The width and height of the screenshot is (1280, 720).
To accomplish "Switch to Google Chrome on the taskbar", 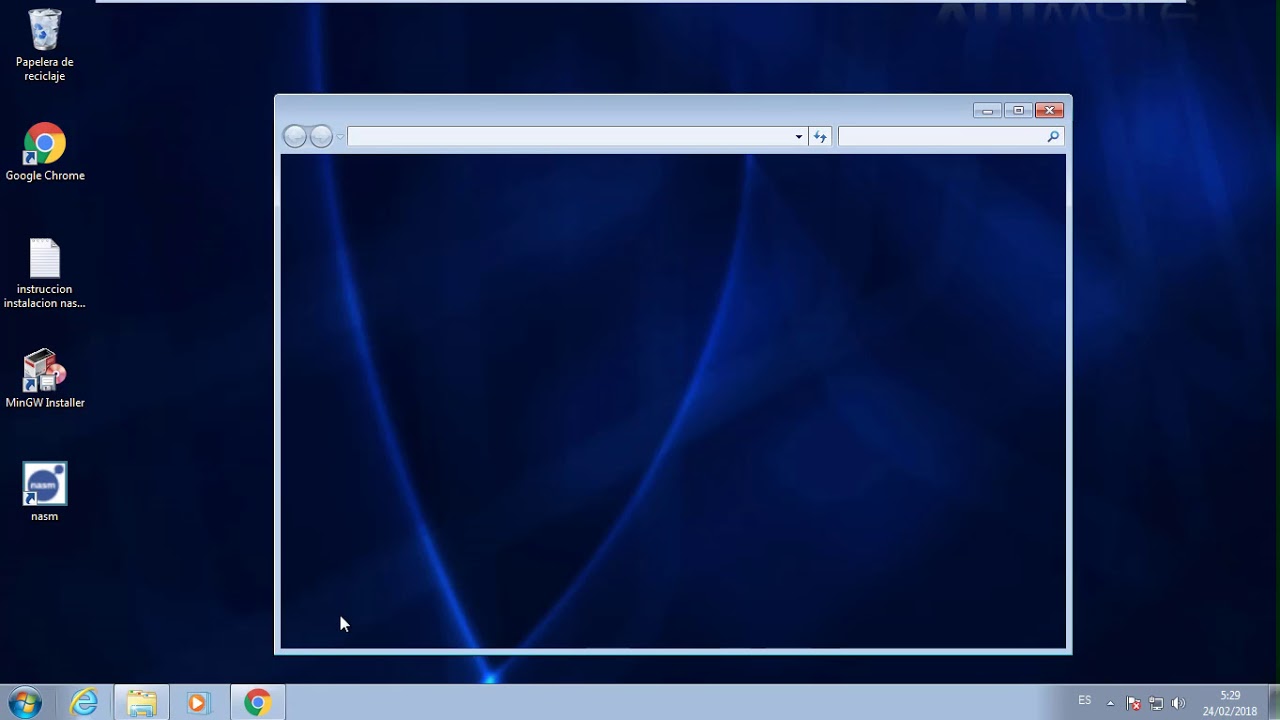I will [x=258, y=703].
